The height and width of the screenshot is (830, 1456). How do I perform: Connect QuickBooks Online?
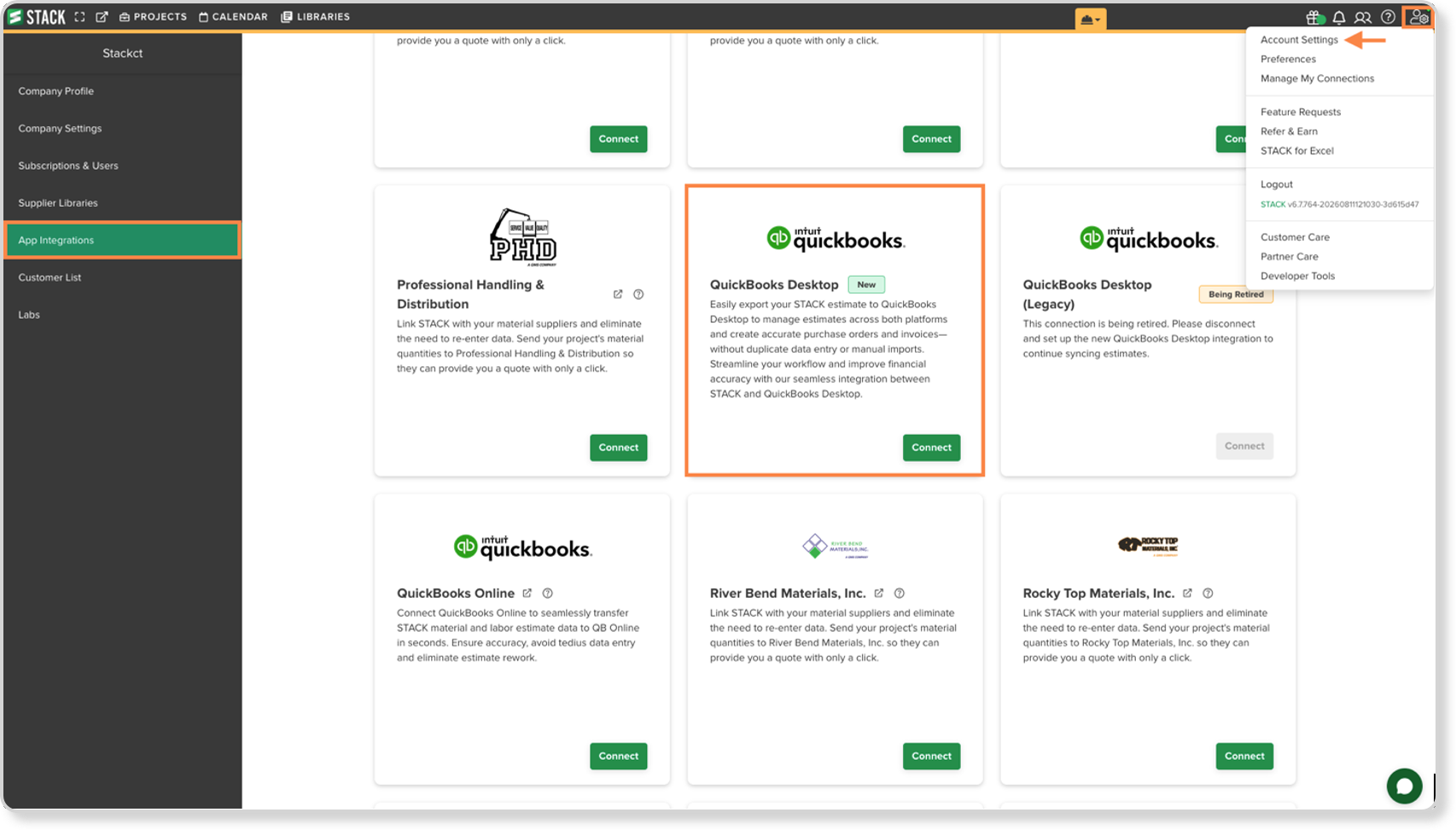(618, 756)
